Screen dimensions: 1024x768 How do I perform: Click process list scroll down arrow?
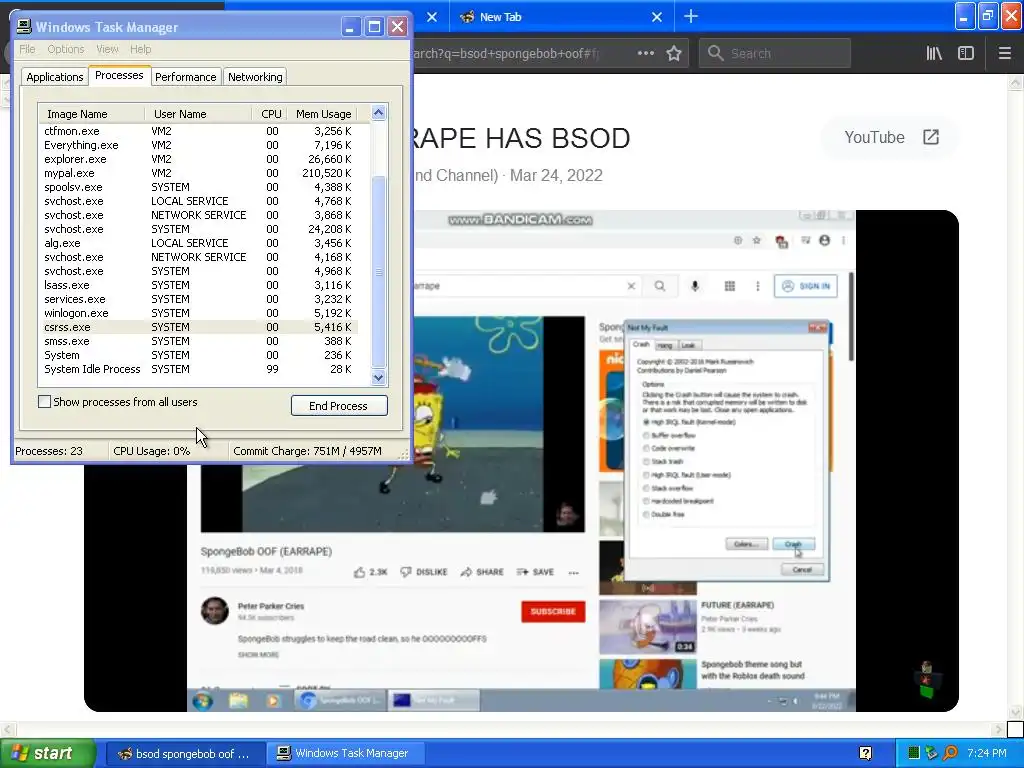click(379, 377)
